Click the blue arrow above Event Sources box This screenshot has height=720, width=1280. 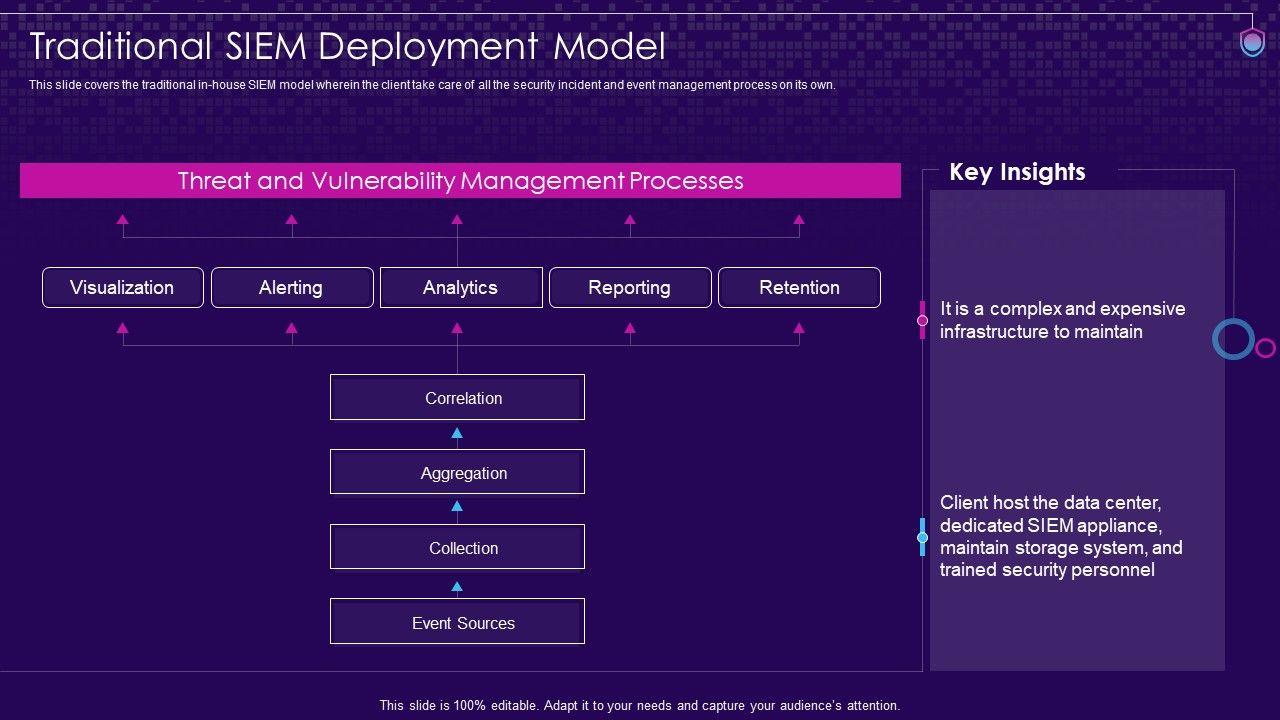(457, 587)
